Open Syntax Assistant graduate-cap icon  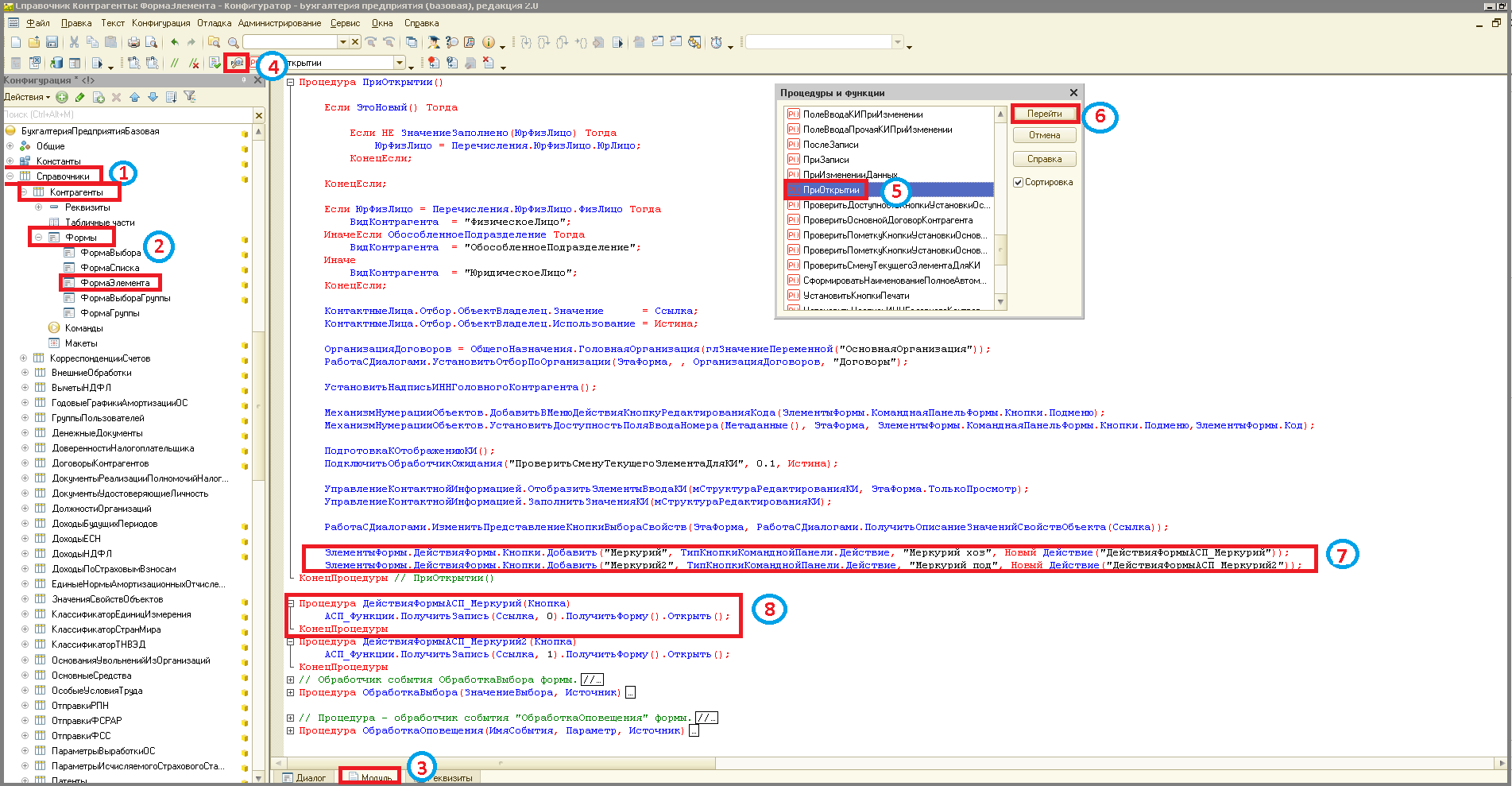pyautogui.click(x=433, y=42)
